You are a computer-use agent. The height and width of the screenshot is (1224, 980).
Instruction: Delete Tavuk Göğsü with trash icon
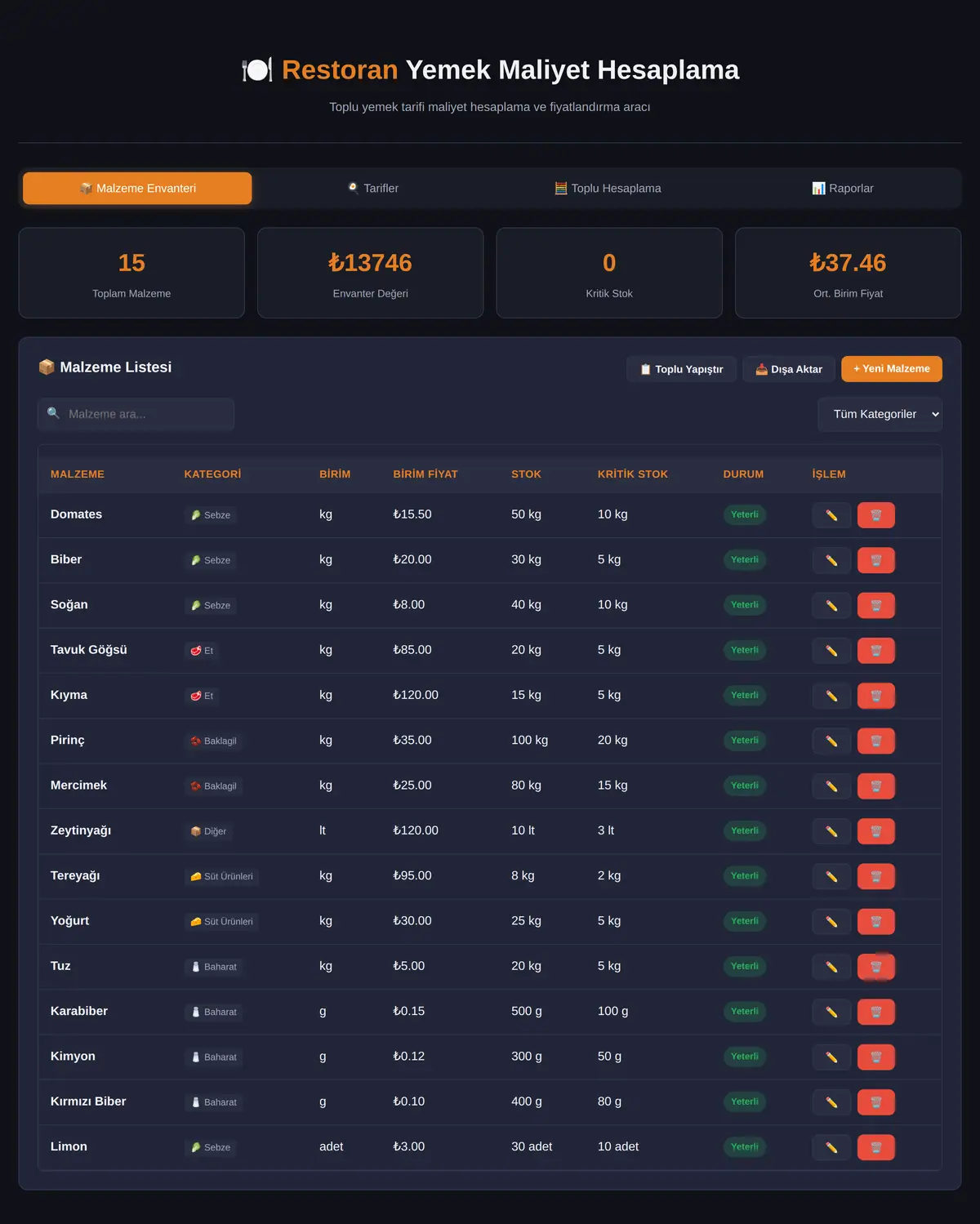click(x=876, y=651)
